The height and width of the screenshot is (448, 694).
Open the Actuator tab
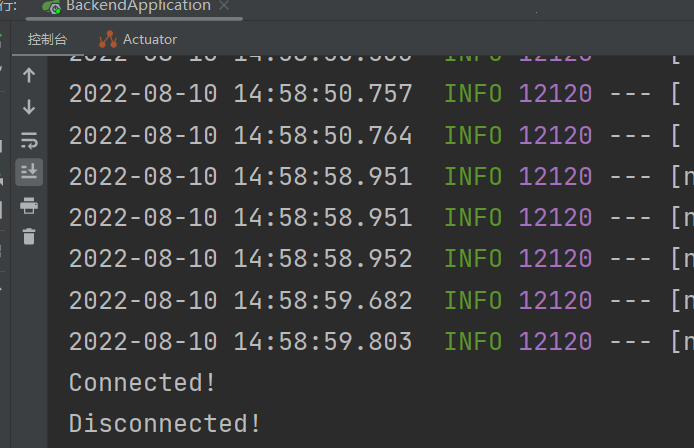(x=138, y=39)
